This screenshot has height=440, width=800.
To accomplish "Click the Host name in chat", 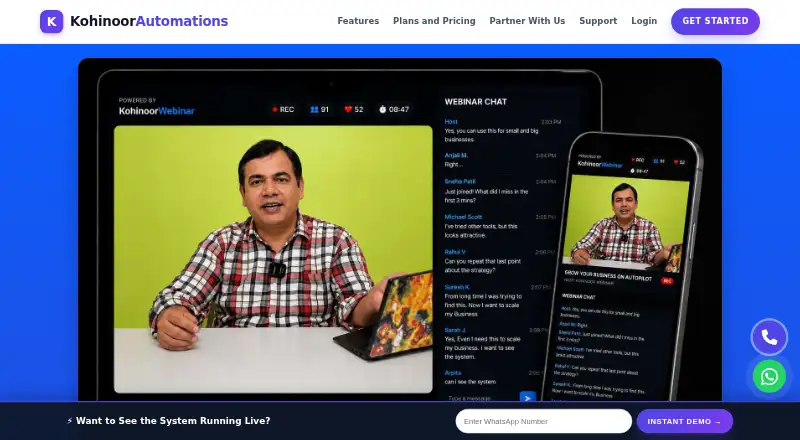I will [x=451, y=122].
